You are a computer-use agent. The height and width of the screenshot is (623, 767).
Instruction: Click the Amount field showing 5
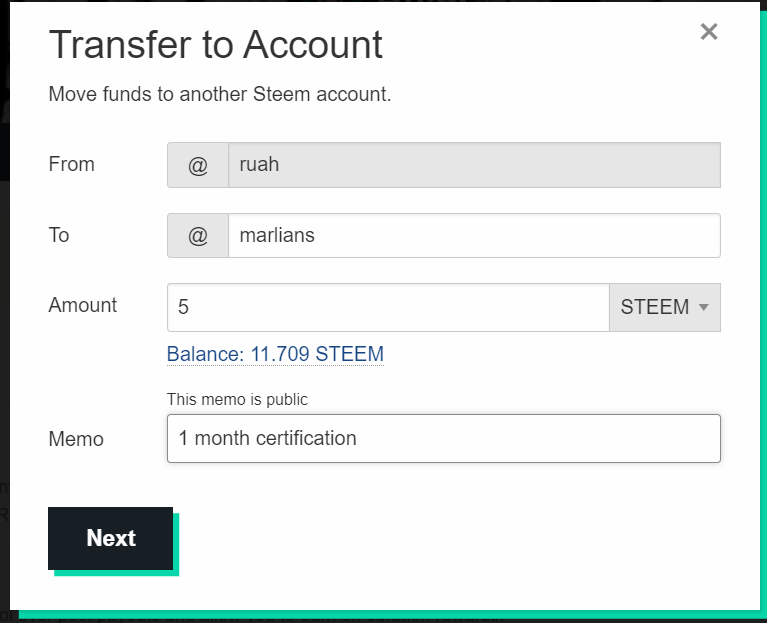click(x=388, y=307)
